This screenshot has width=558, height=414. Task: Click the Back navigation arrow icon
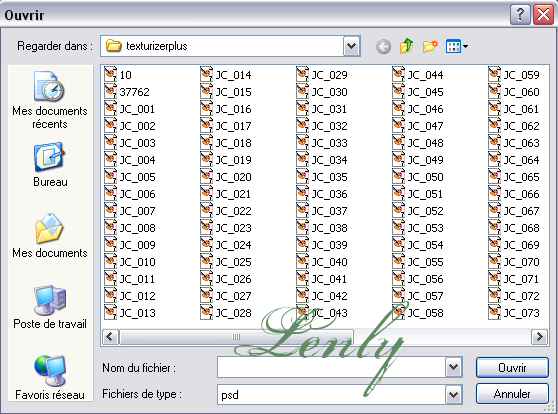click(x=383, y=46)
